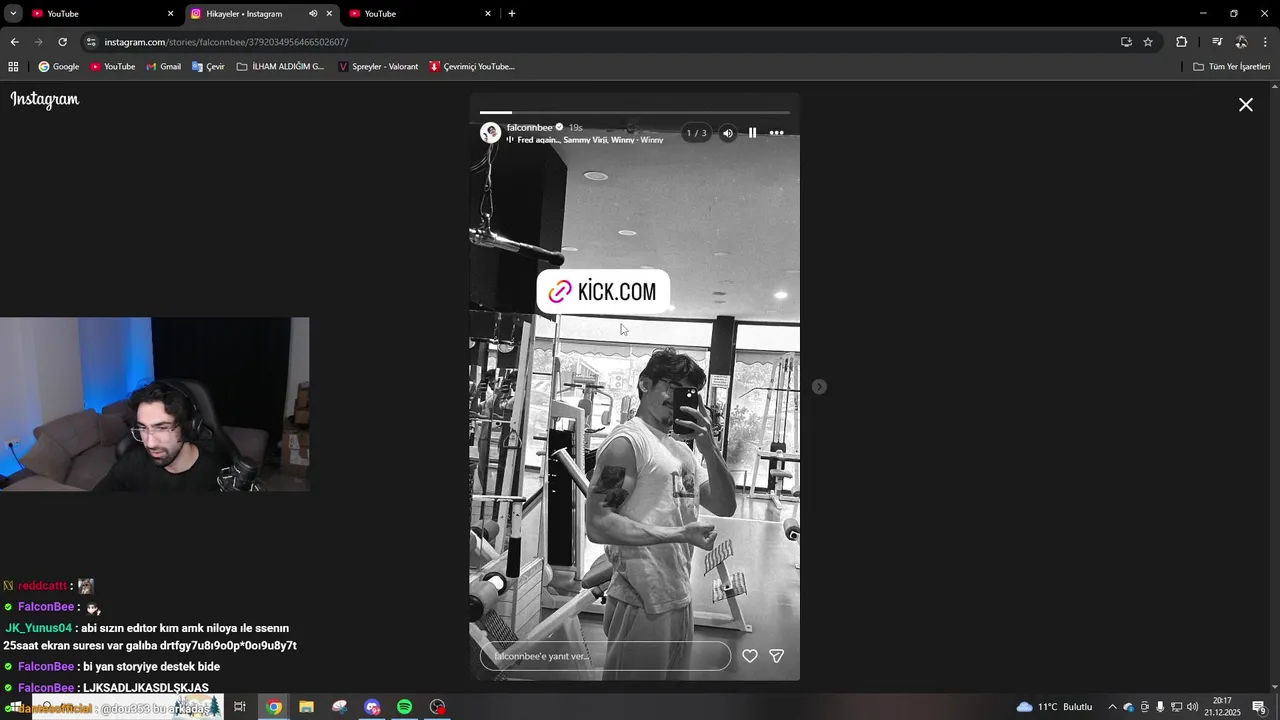The width and height of the screenshot is (1280, 720).
Task: Open the KICK.COM link sticker
Action: point(603,291)
